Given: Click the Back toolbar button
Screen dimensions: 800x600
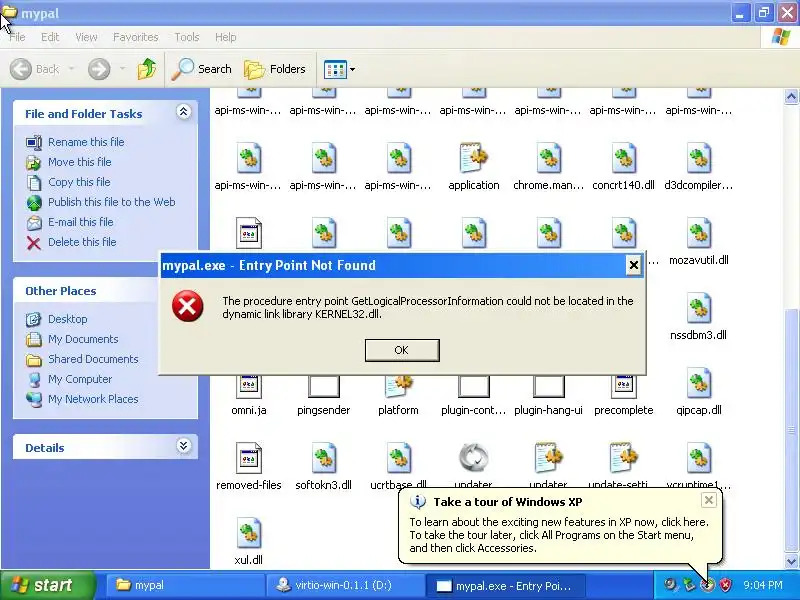Looking at the screenshot, I should click(x=35, y=69).
